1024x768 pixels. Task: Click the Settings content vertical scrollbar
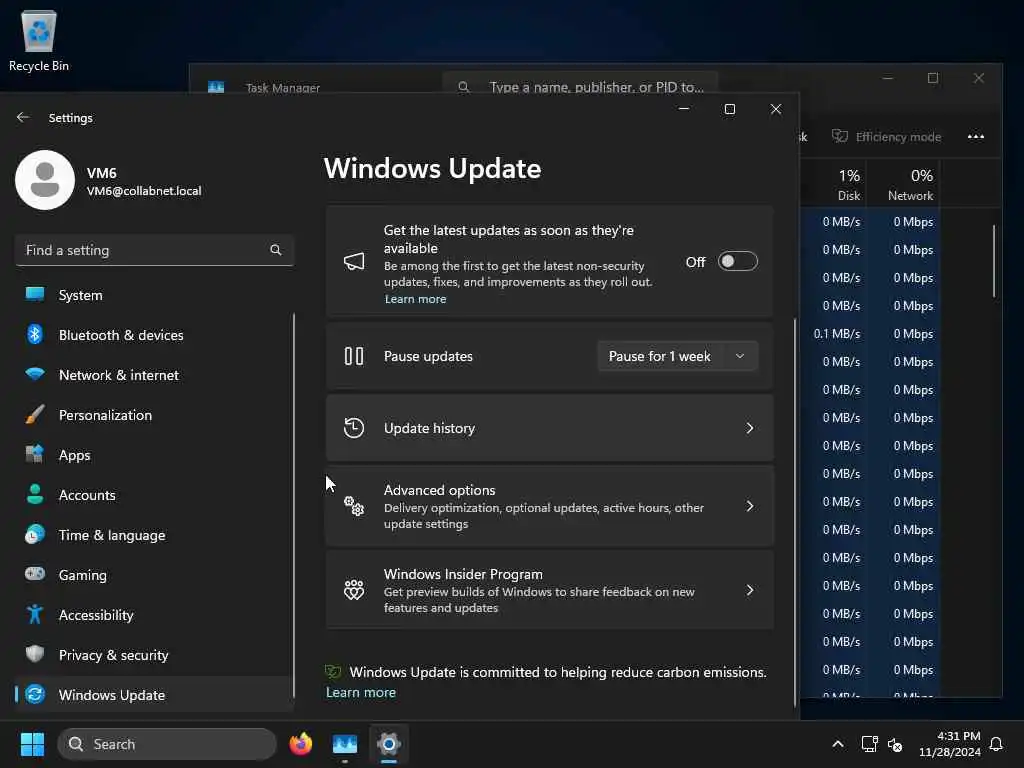click(x=795, y=511)
